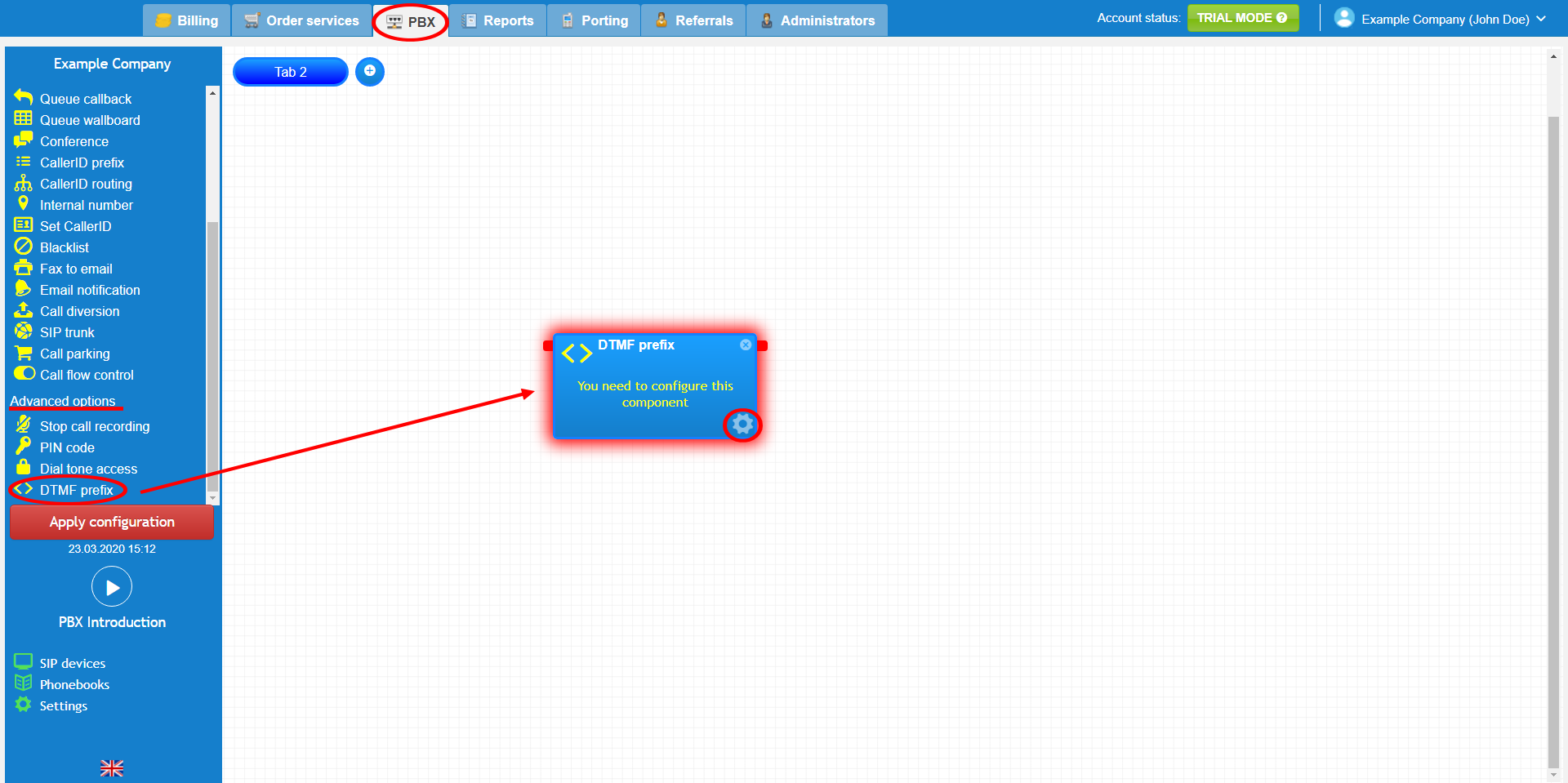Screen dimensions: 1568x783
Task: Click the add new tab plus button
Action: tap(370, 72)
